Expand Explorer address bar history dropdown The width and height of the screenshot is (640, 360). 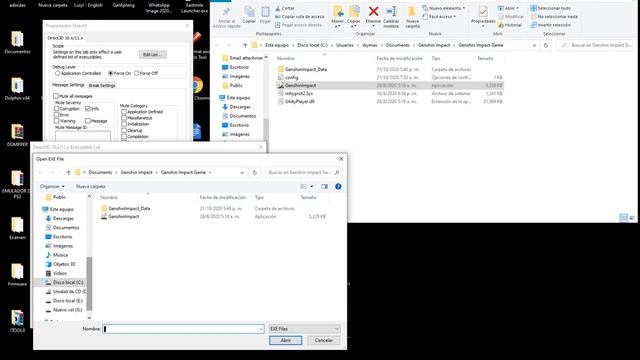click(x=534, y=45)
